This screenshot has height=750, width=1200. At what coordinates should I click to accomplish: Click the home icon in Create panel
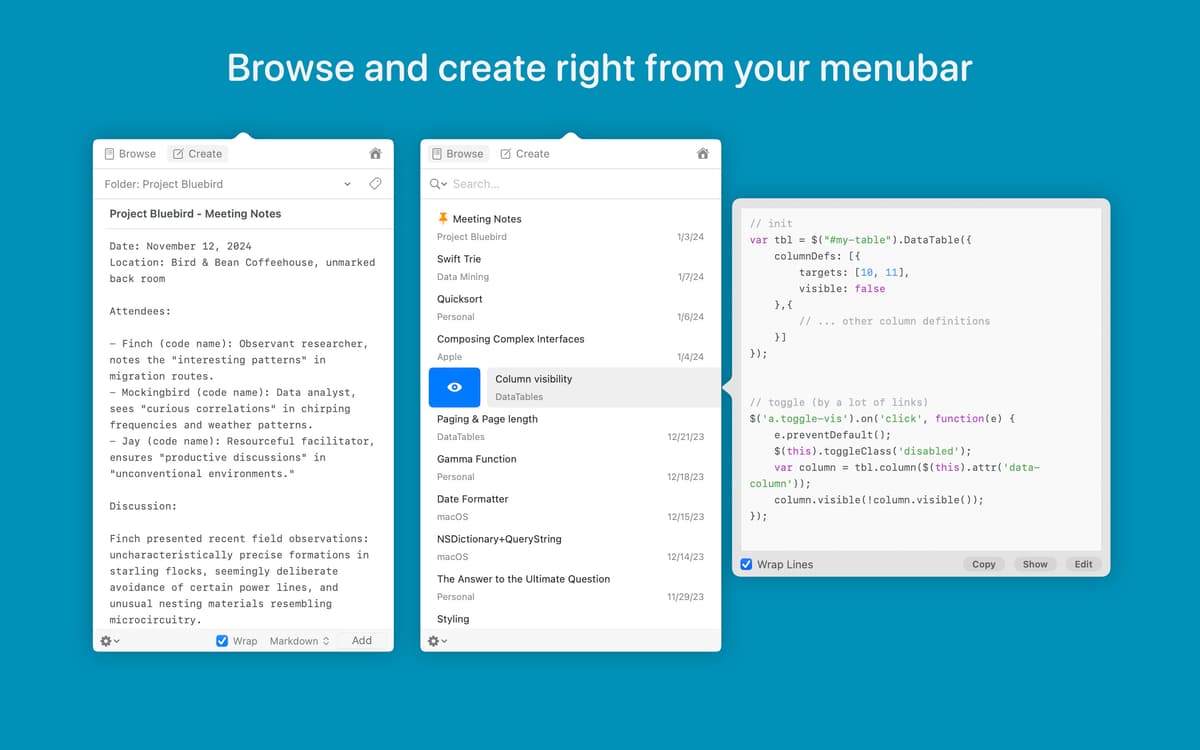coord(375,154)
